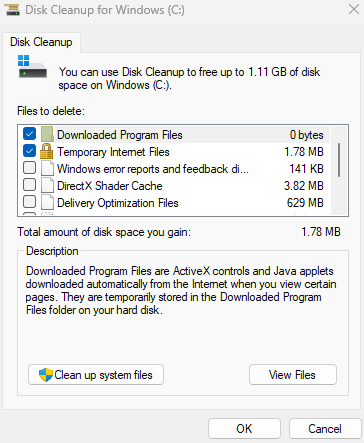Click the shield icon on Clean up system files
Viewport: 364px width, 443px height.
(46, 375)
